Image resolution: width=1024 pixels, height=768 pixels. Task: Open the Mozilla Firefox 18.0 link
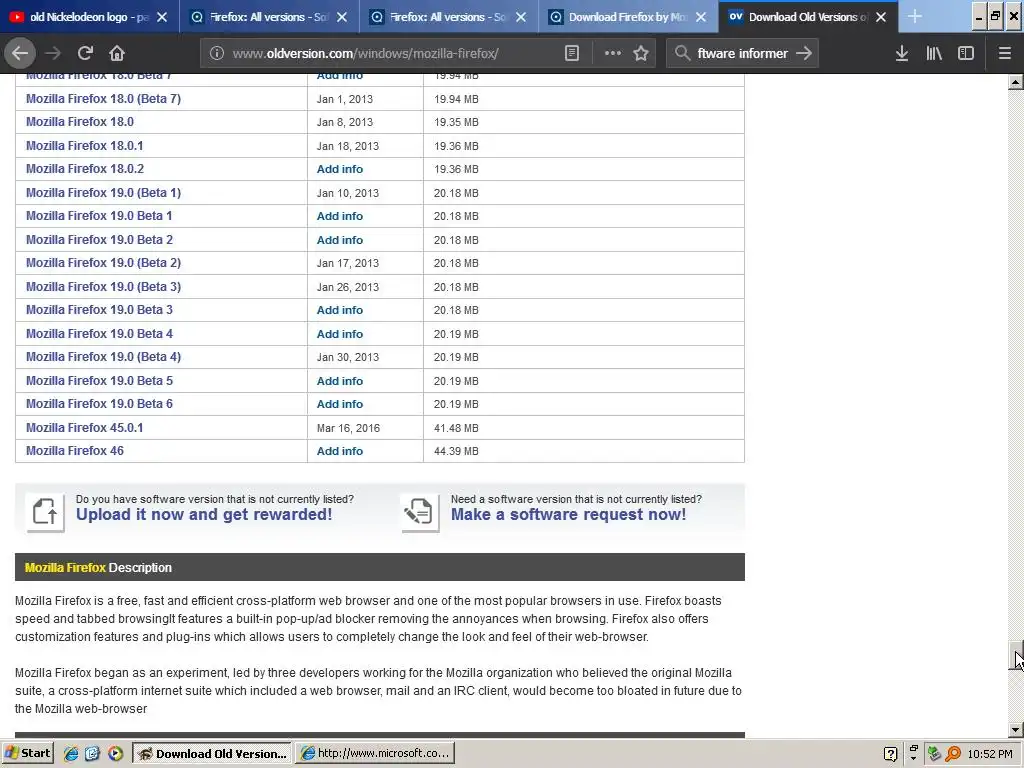(x=80, y=121)
